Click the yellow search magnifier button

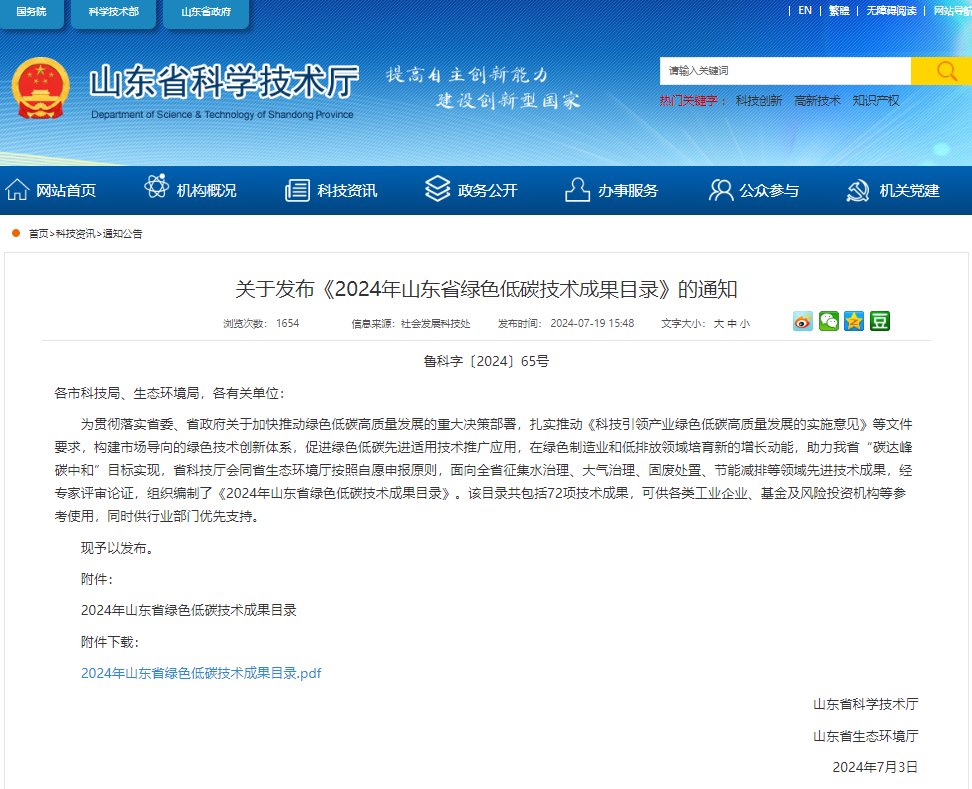[x=941, y=71]
